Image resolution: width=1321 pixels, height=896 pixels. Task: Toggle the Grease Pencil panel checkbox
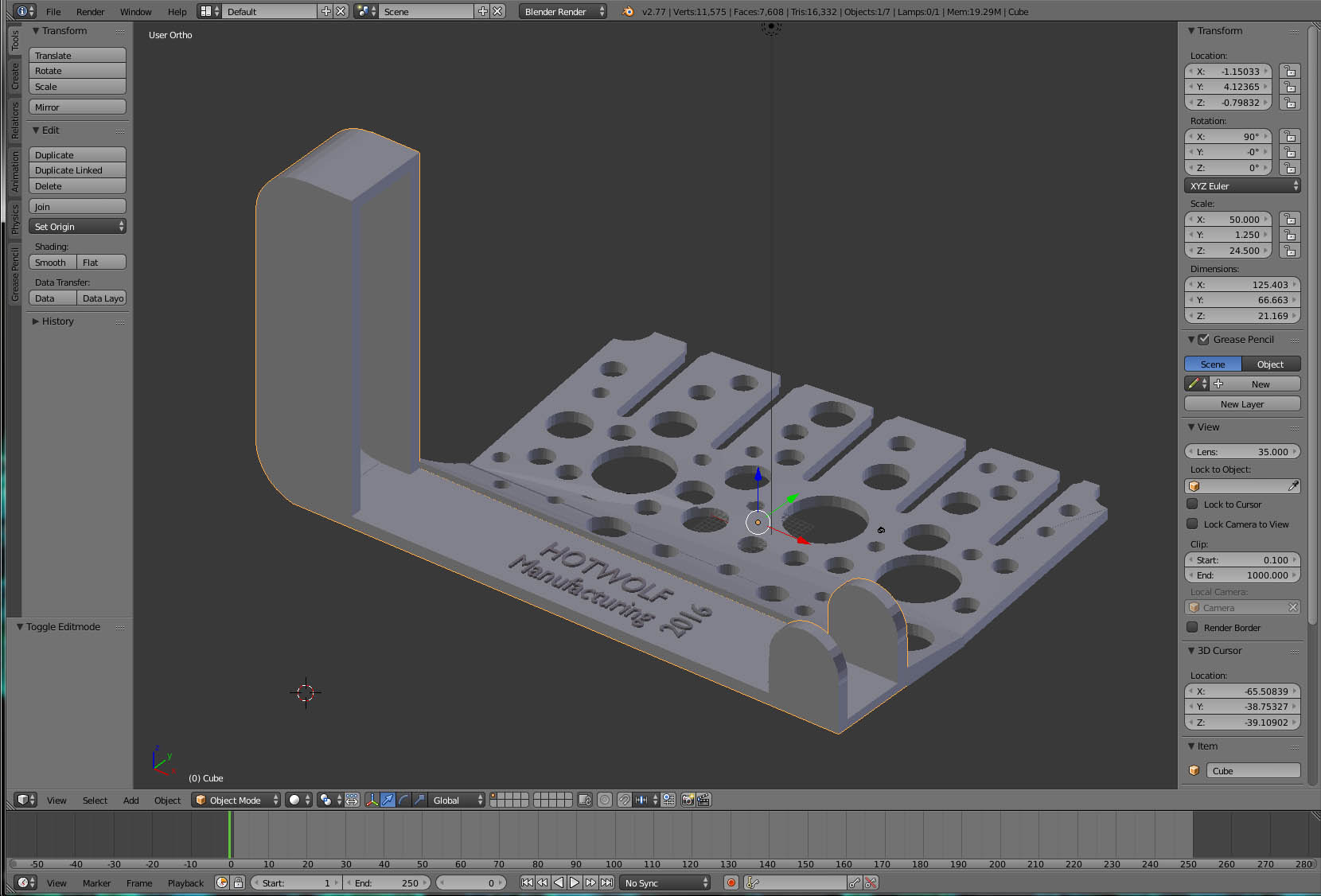(1203, 340)
